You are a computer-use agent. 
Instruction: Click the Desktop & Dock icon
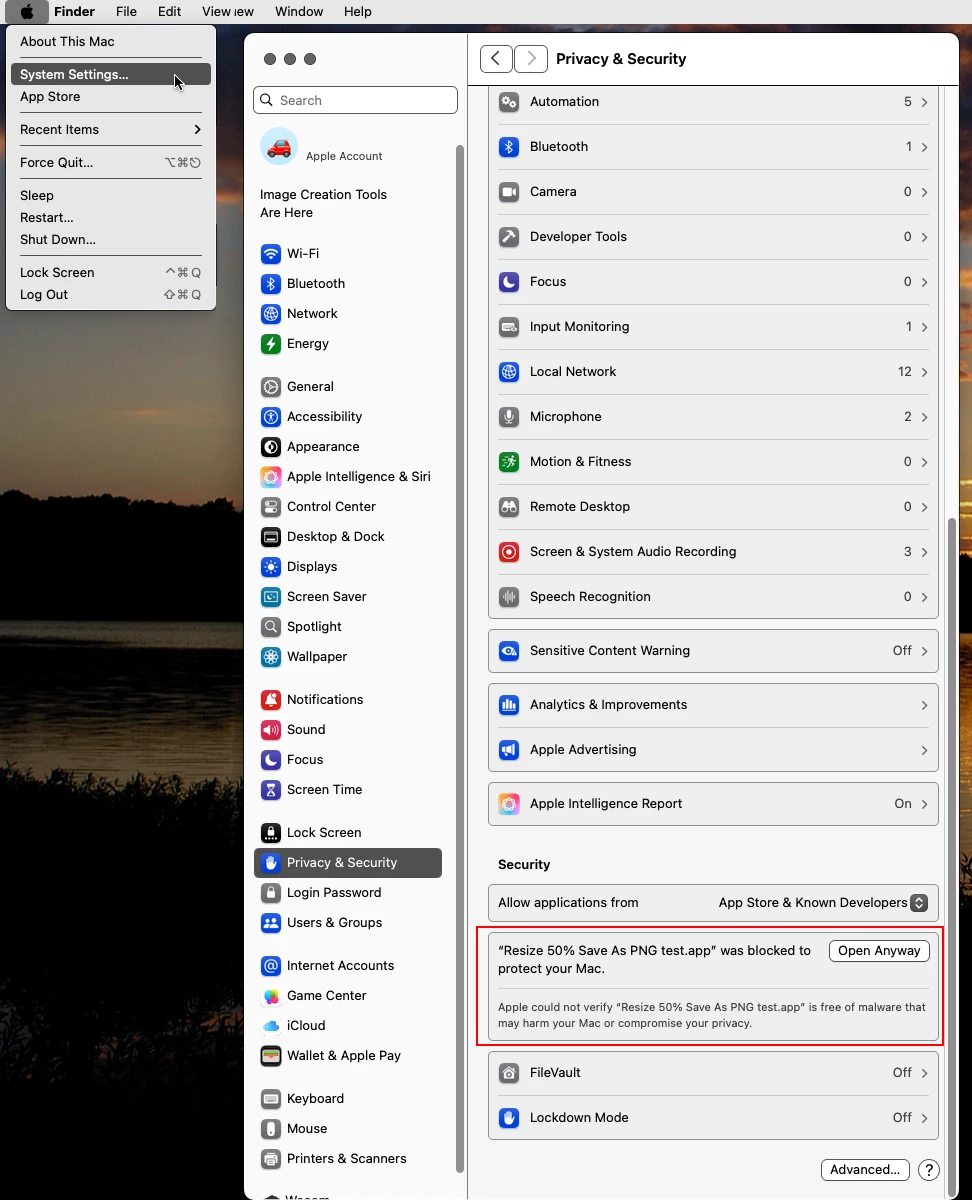pos(271,536)
